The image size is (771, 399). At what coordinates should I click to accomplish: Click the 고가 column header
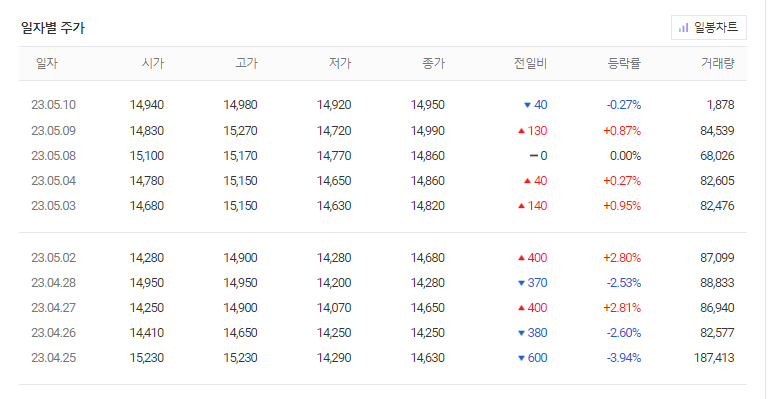point(246,63)
